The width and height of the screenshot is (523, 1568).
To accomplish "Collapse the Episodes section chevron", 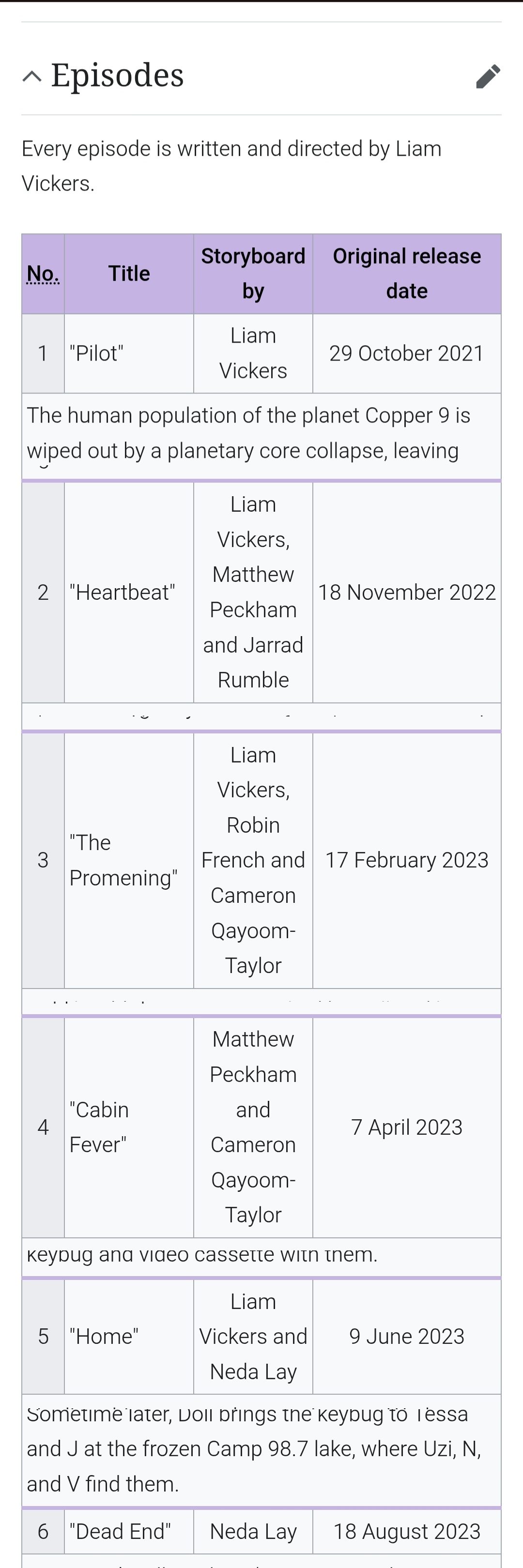I will 31,76.
